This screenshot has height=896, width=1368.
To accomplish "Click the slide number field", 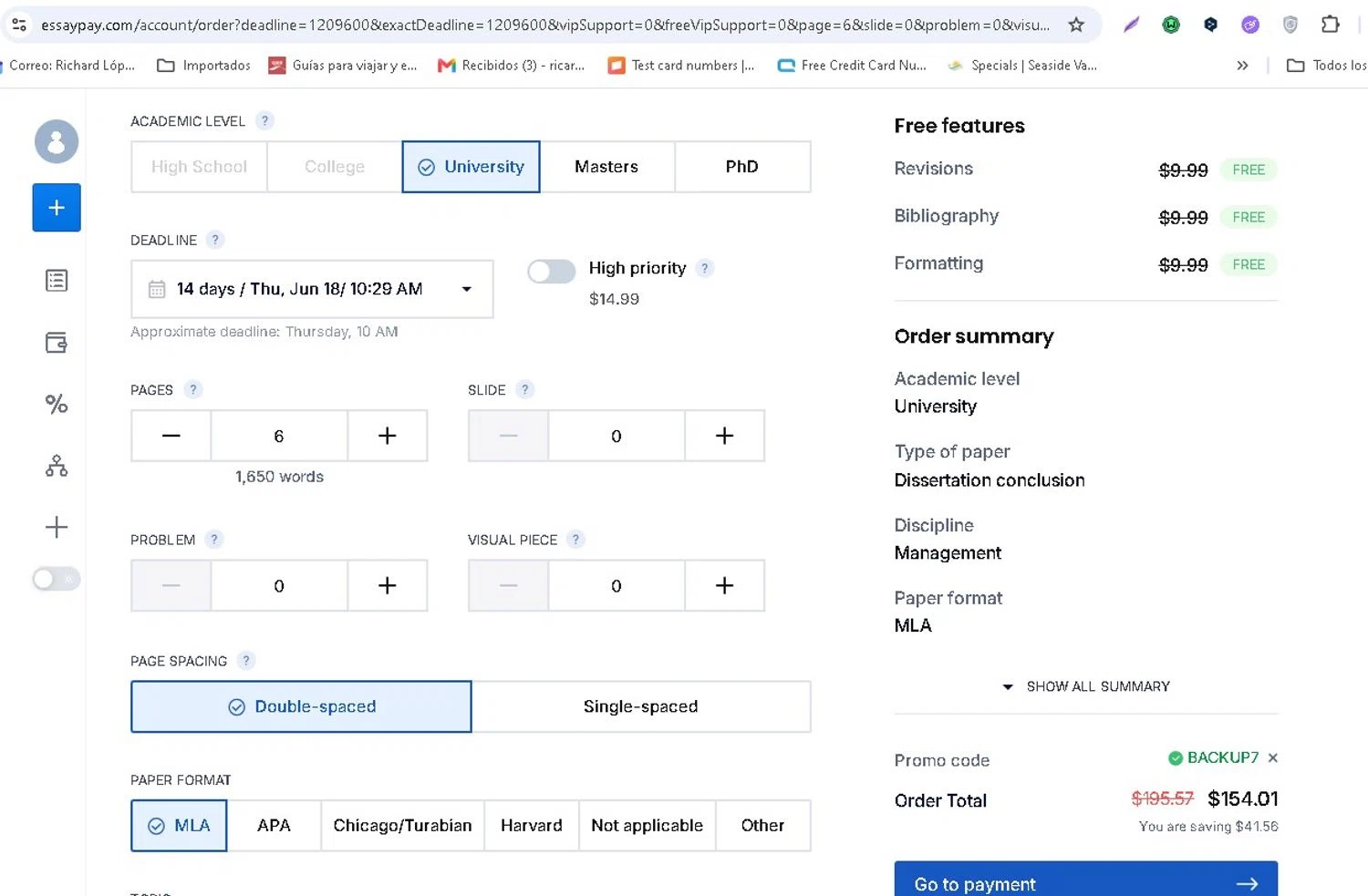I will 617,436.
